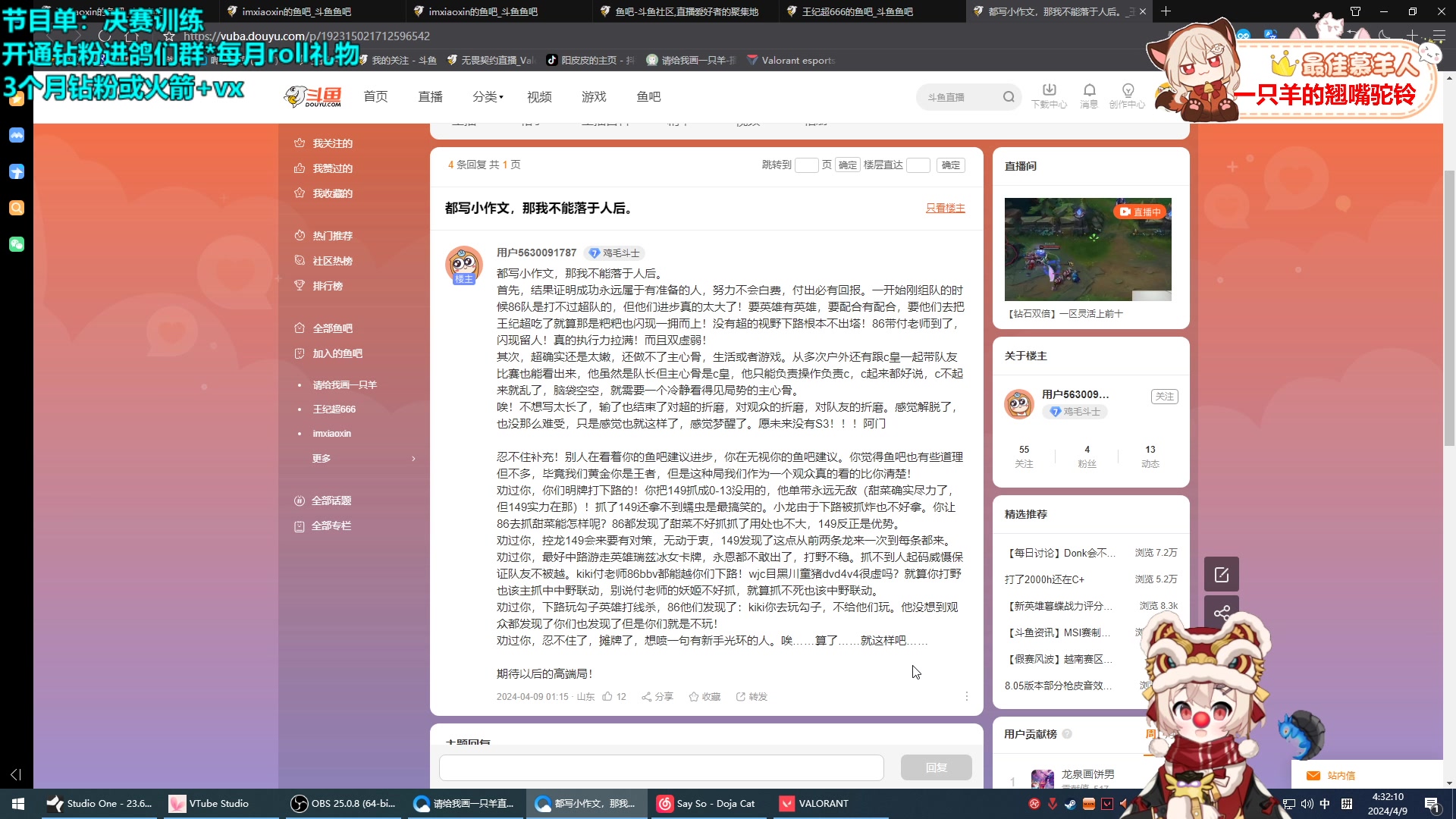Open the Windows notification center icon
The image size is (1456, 819).
coord(1432,804)
